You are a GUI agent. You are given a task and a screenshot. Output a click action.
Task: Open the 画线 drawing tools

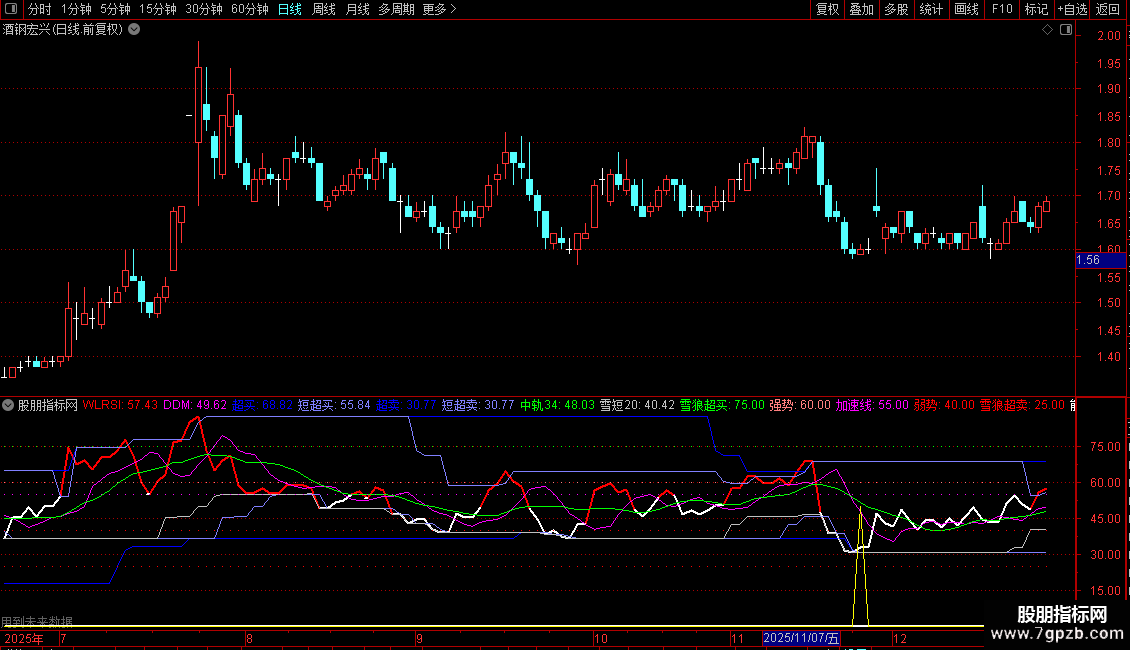[x=966, y=10]
